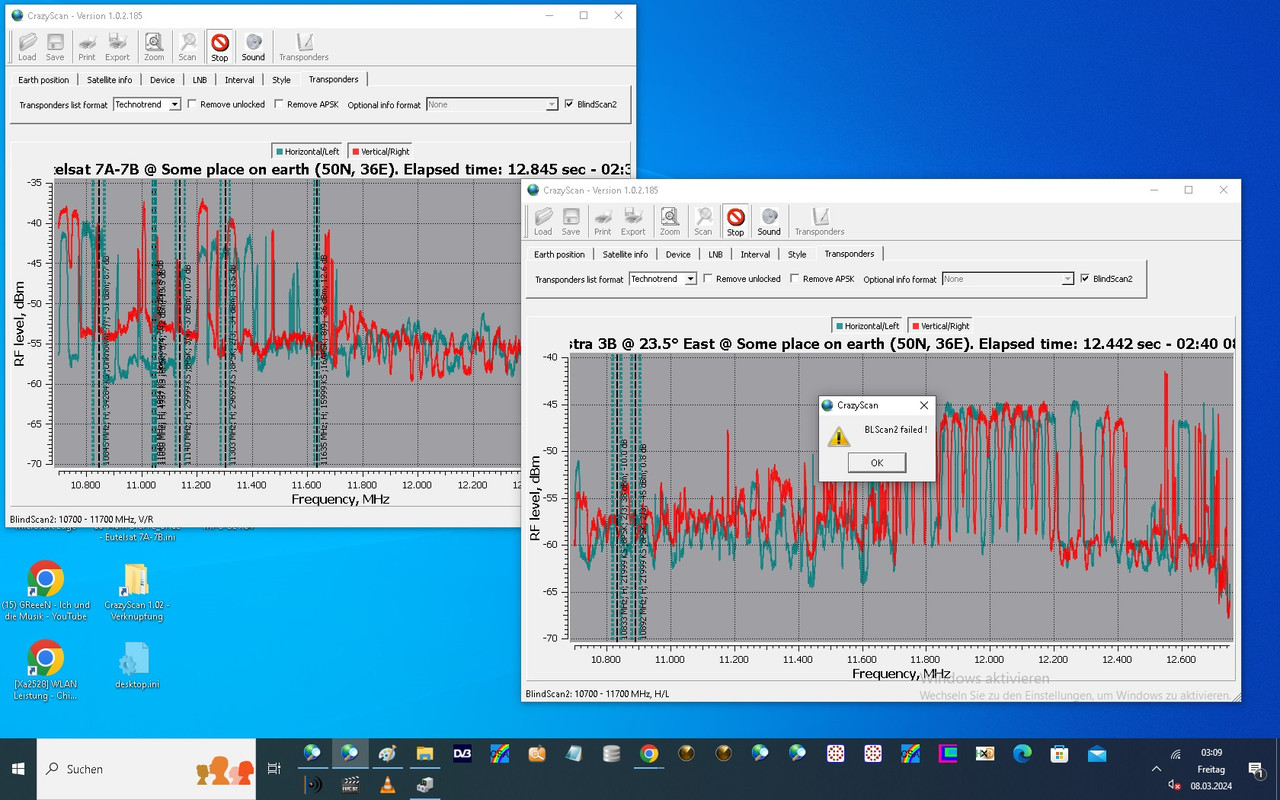This screenshot has width=1280, height=800.
Task: Open Earth position tab in Eutelsat window
Action: point(44,80)
